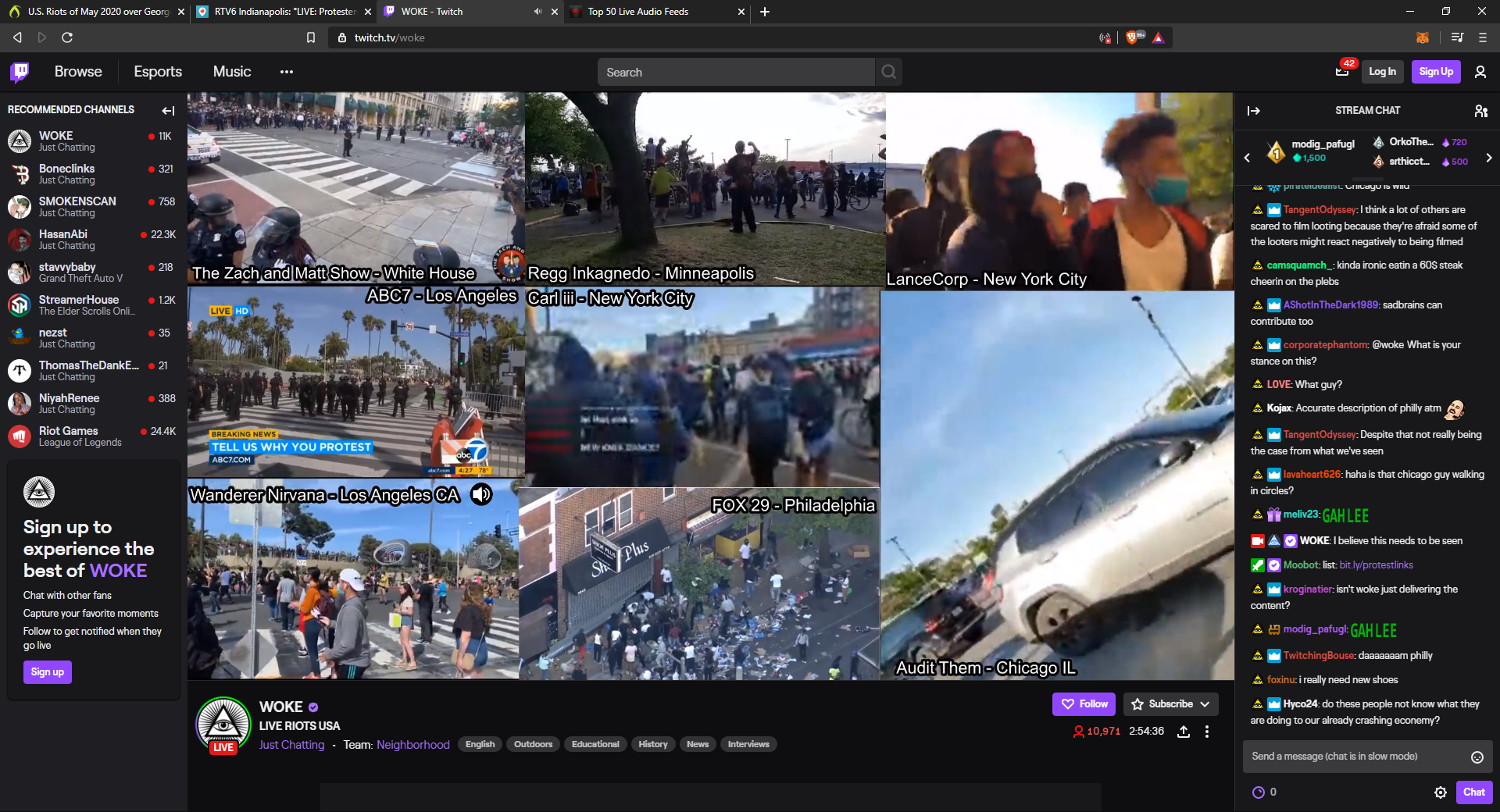Open stream more options vertical dots
The image size is (1500, 812).
(1207, 732)
